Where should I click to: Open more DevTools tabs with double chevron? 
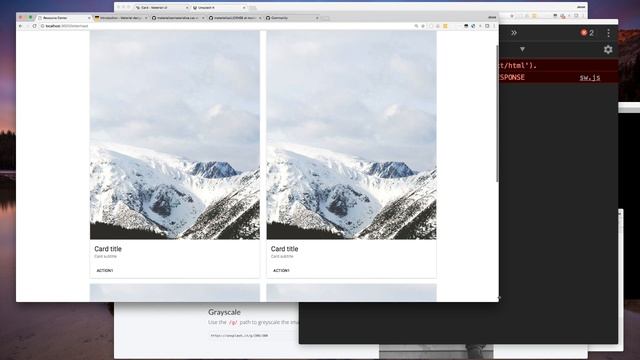[514, 33]
